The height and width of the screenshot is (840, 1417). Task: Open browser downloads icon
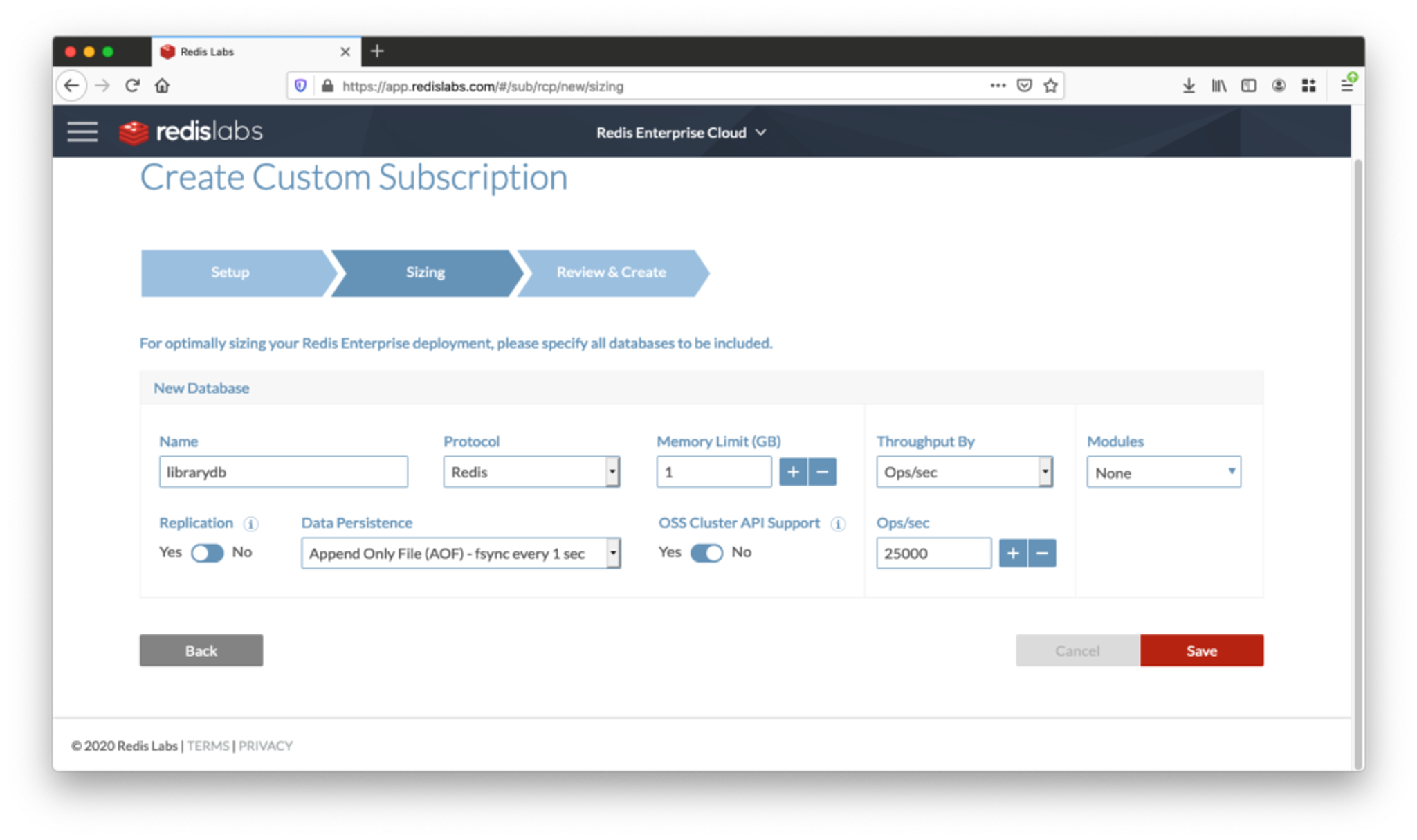(x=1189, y=86)
